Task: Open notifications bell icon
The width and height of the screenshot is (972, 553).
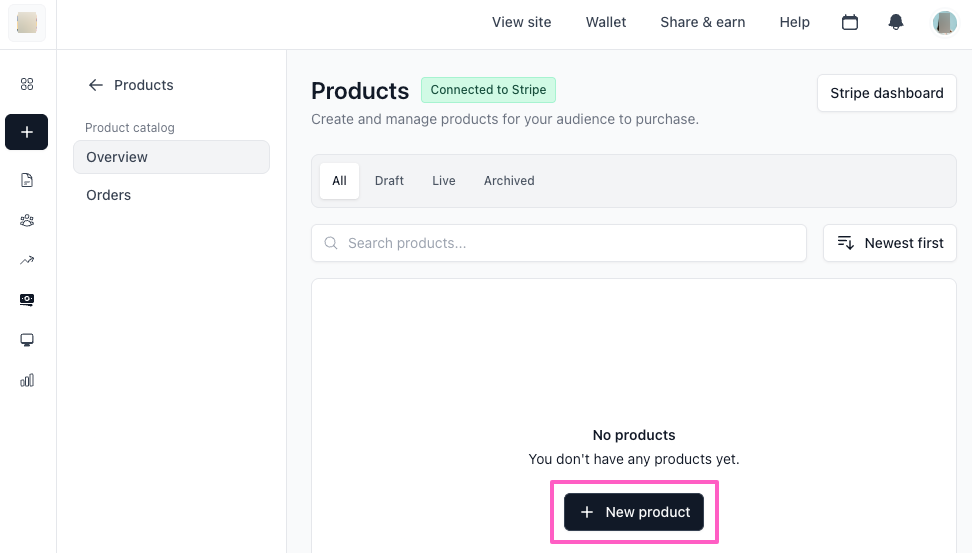Action: (x=896, y=22)
